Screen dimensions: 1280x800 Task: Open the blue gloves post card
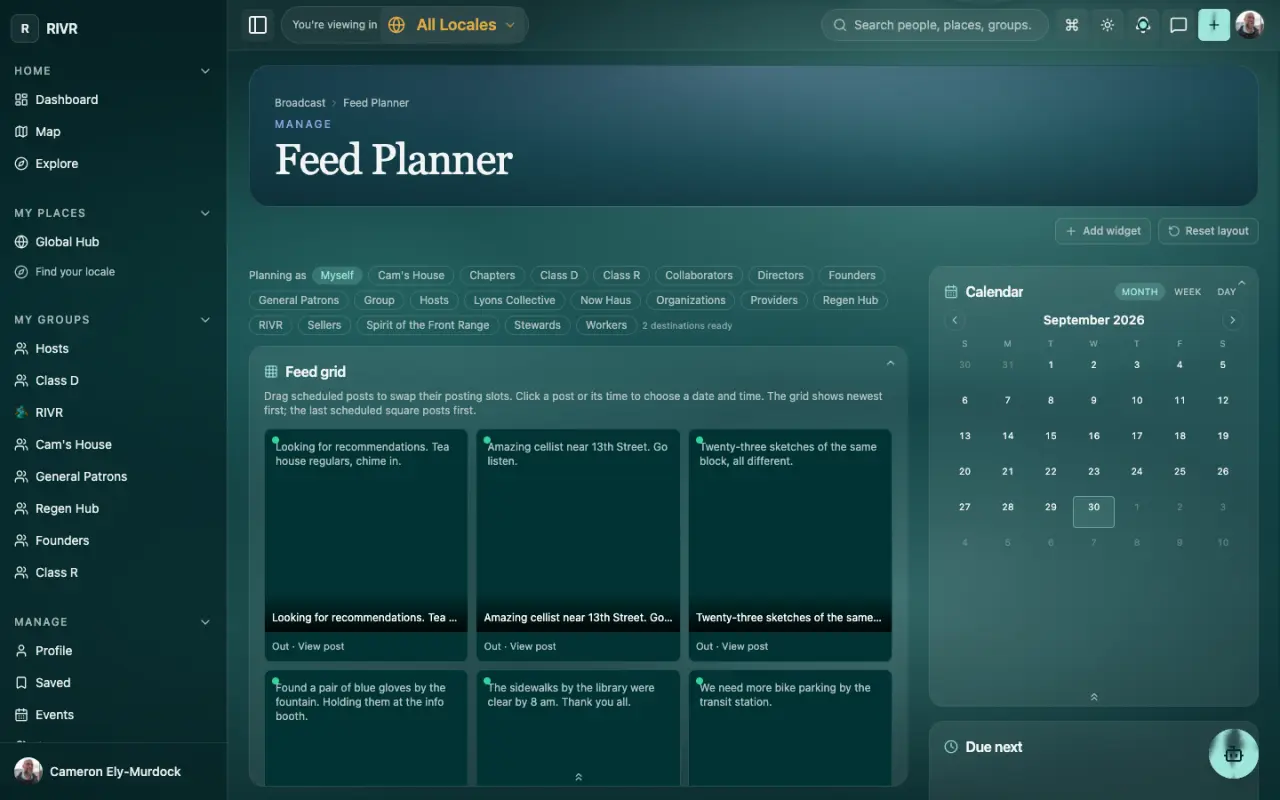point(366,728)
